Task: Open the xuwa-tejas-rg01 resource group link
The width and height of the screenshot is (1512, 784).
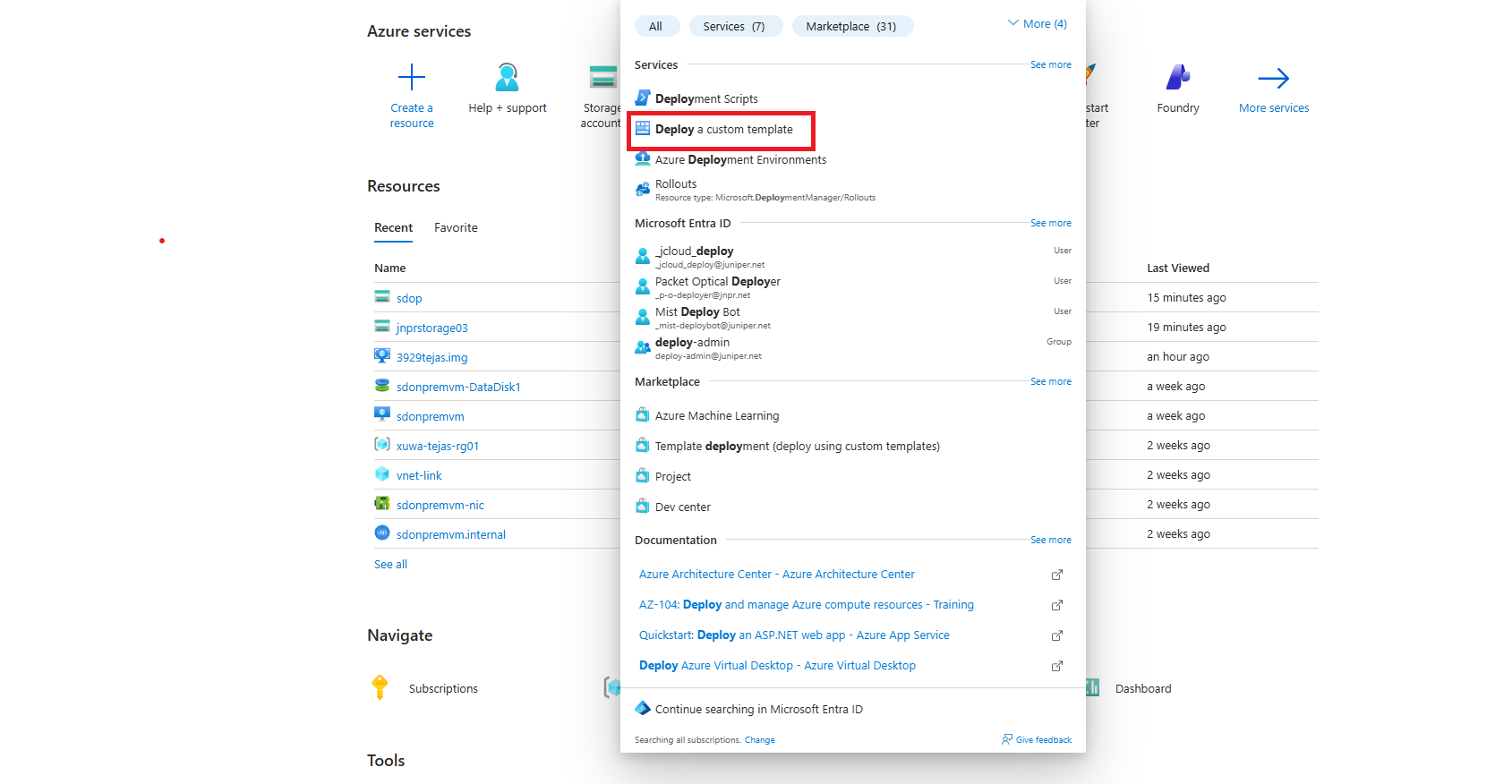Action: pos(438,447)
